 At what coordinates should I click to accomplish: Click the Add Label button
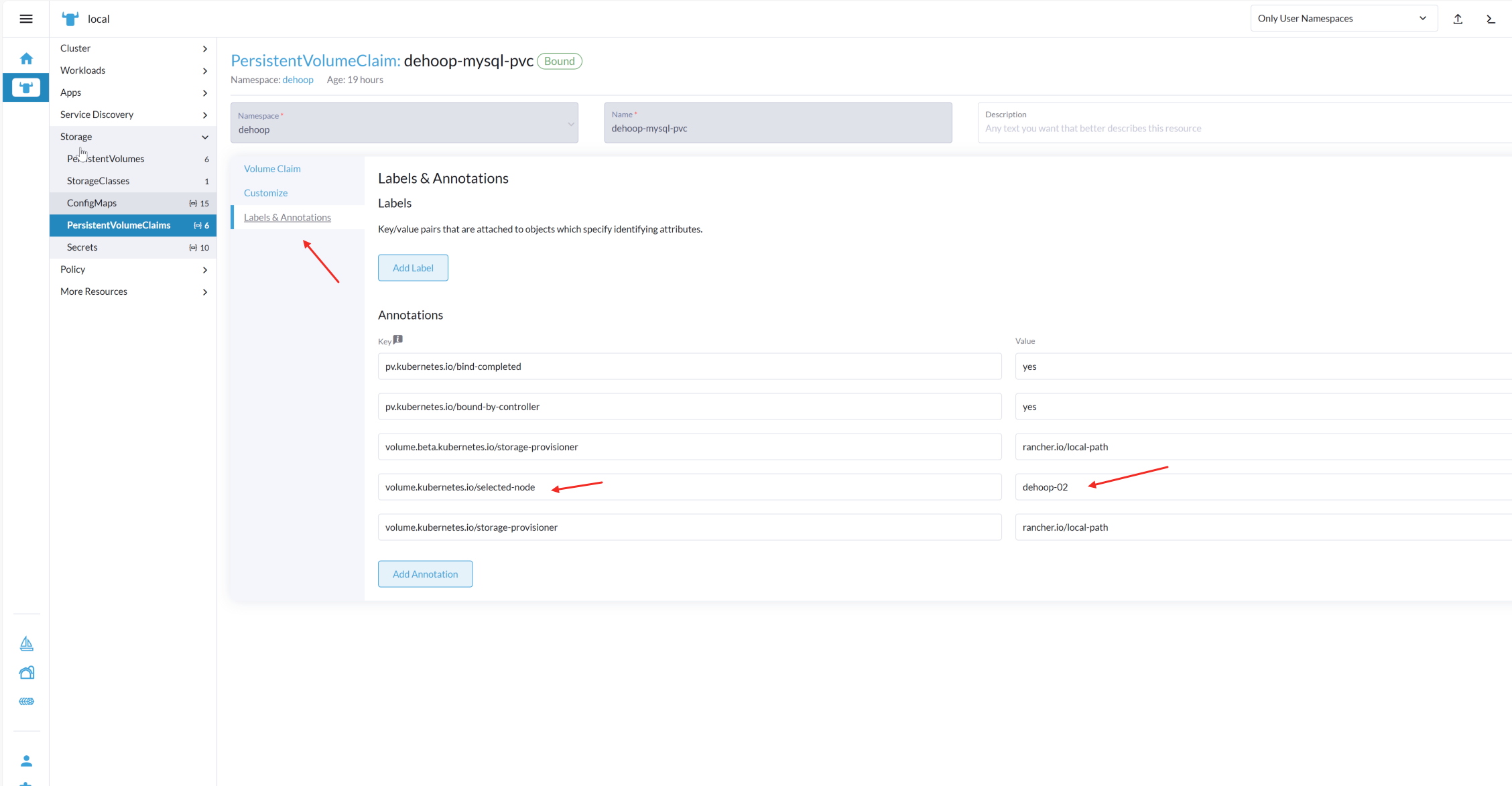pyautogui.click(x=413, y=268)
